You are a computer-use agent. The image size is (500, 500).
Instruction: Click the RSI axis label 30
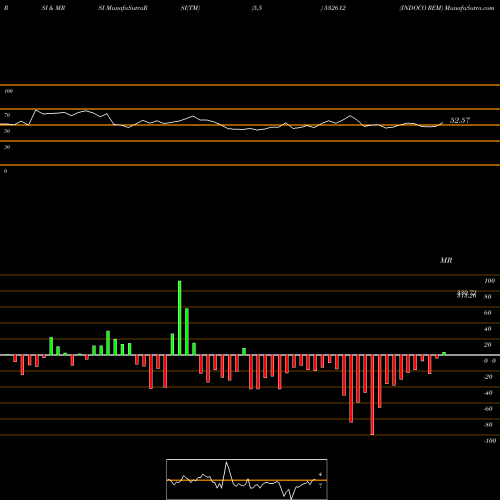tap(7, 147)
